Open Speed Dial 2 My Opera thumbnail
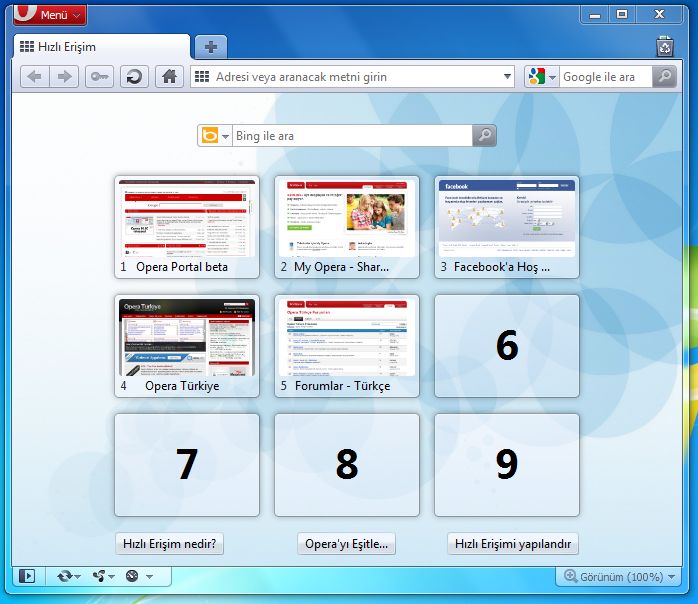 click(347, 227)
